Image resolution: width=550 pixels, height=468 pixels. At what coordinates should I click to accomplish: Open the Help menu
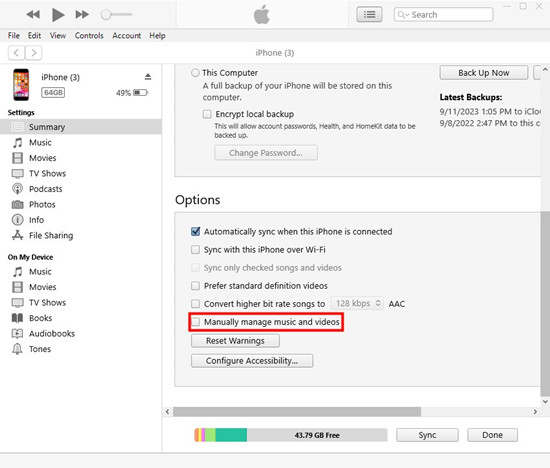(157, 35)
